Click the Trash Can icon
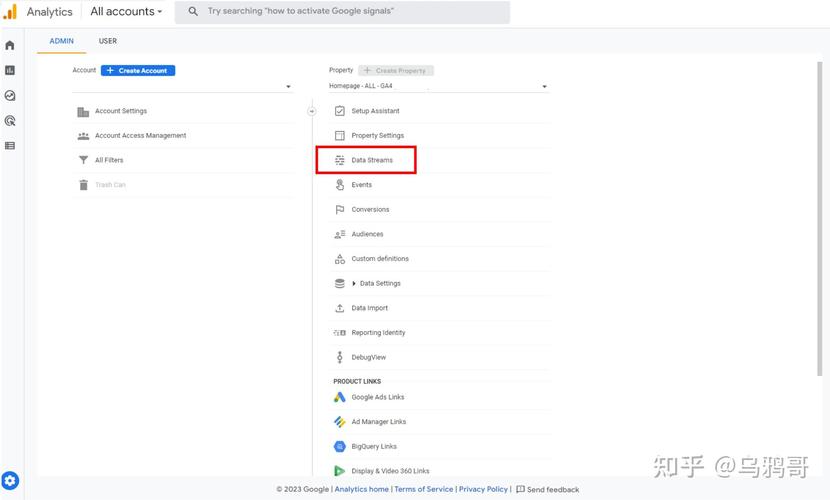Viewport: 830px width, 500px height. point(83,185)
